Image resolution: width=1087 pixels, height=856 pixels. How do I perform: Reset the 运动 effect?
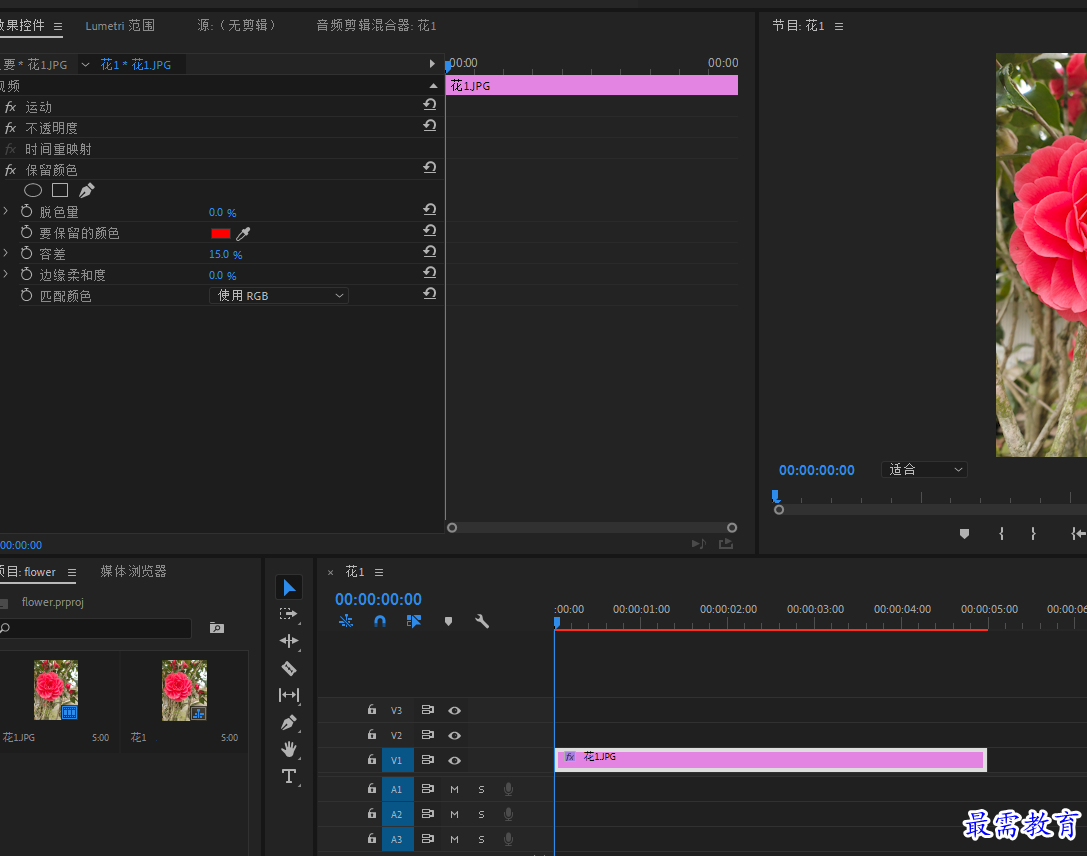point(430,105)
